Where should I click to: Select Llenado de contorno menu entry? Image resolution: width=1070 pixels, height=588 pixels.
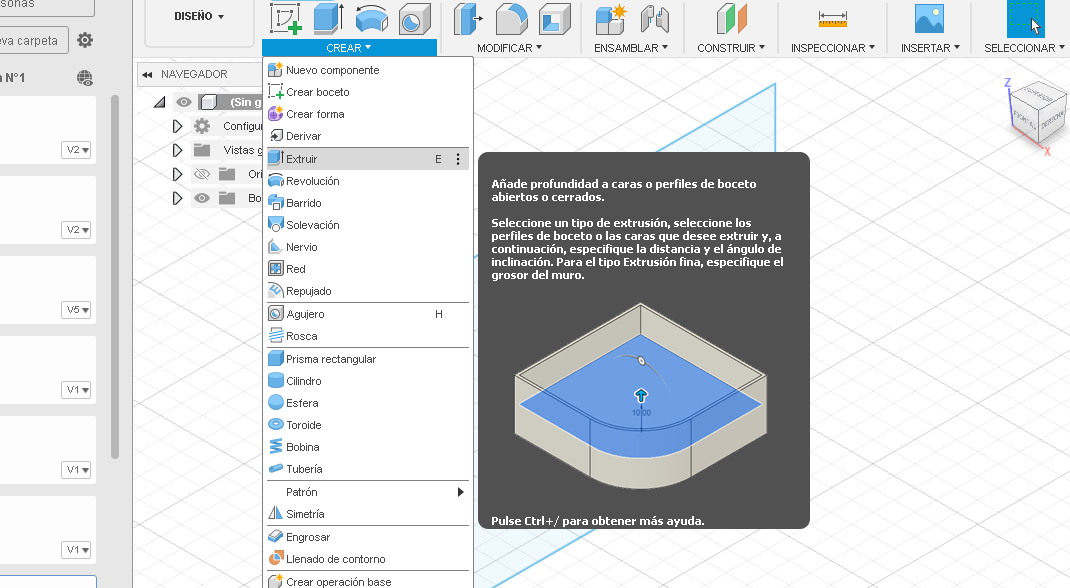(367, 559)
